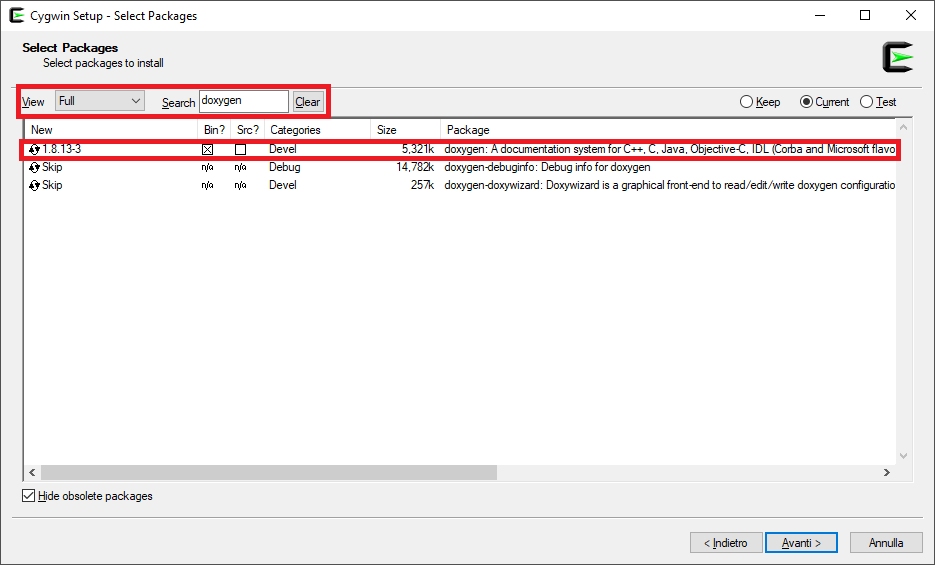
Task: Click the cycle icon on the doxygen-doxywizard row
Action: coord(35,185)
